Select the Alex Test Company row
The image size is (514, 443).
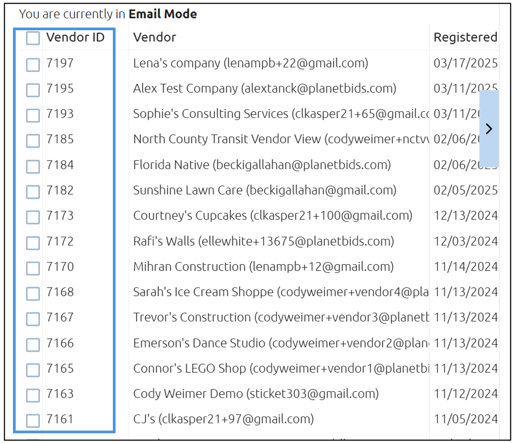265,88
